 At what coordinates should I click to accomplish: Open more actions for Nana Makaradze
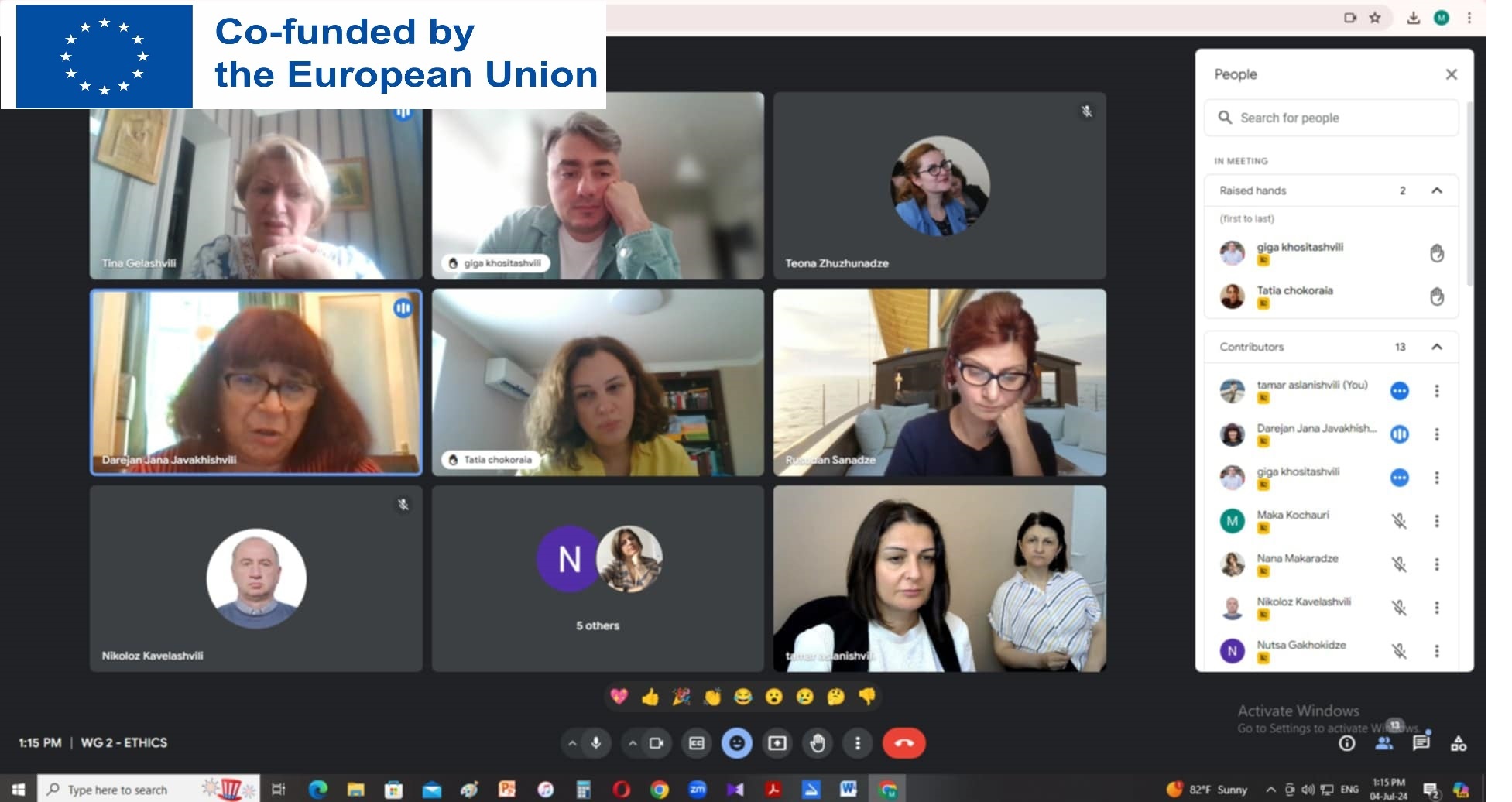coord(1437,564)
